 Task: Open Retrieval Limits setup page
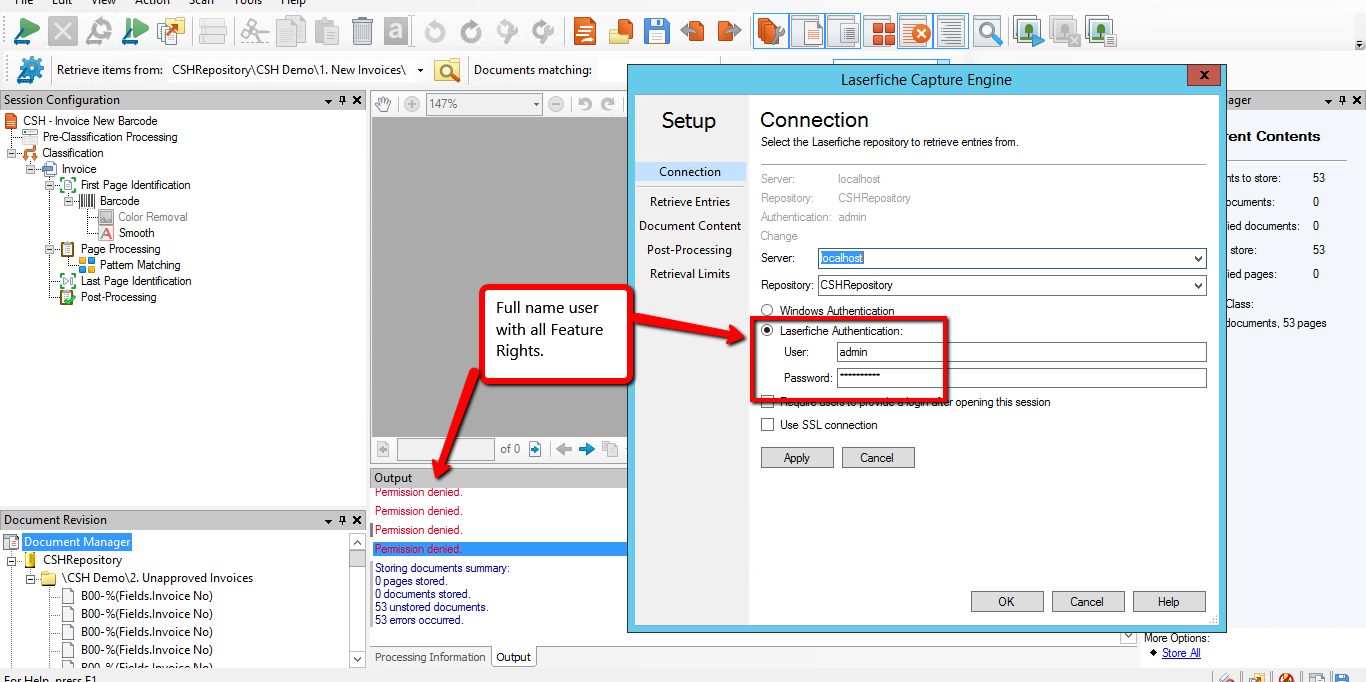click(x=690, y=274)
